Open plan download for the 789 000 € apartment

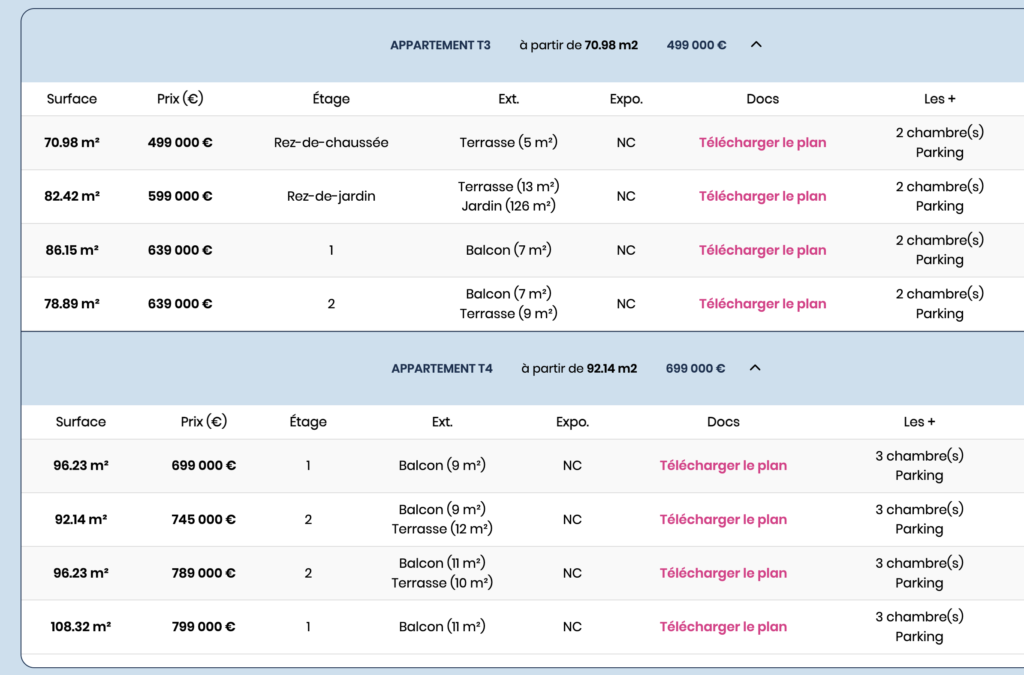(x=723, y=574)
